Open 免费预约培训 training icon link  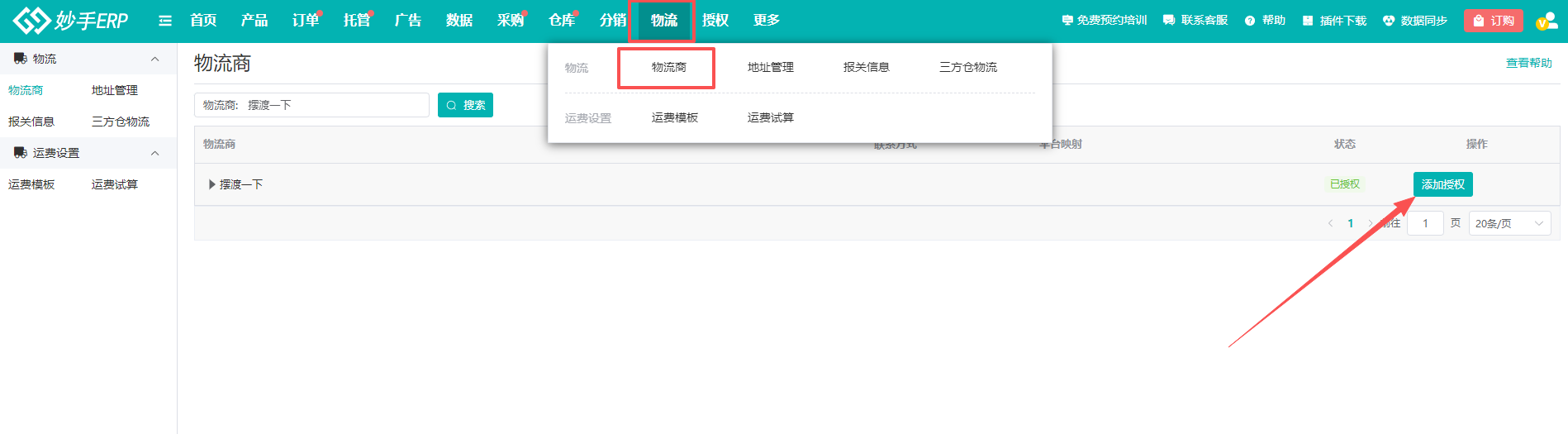pyautogui.click(x=1067, y=21)
